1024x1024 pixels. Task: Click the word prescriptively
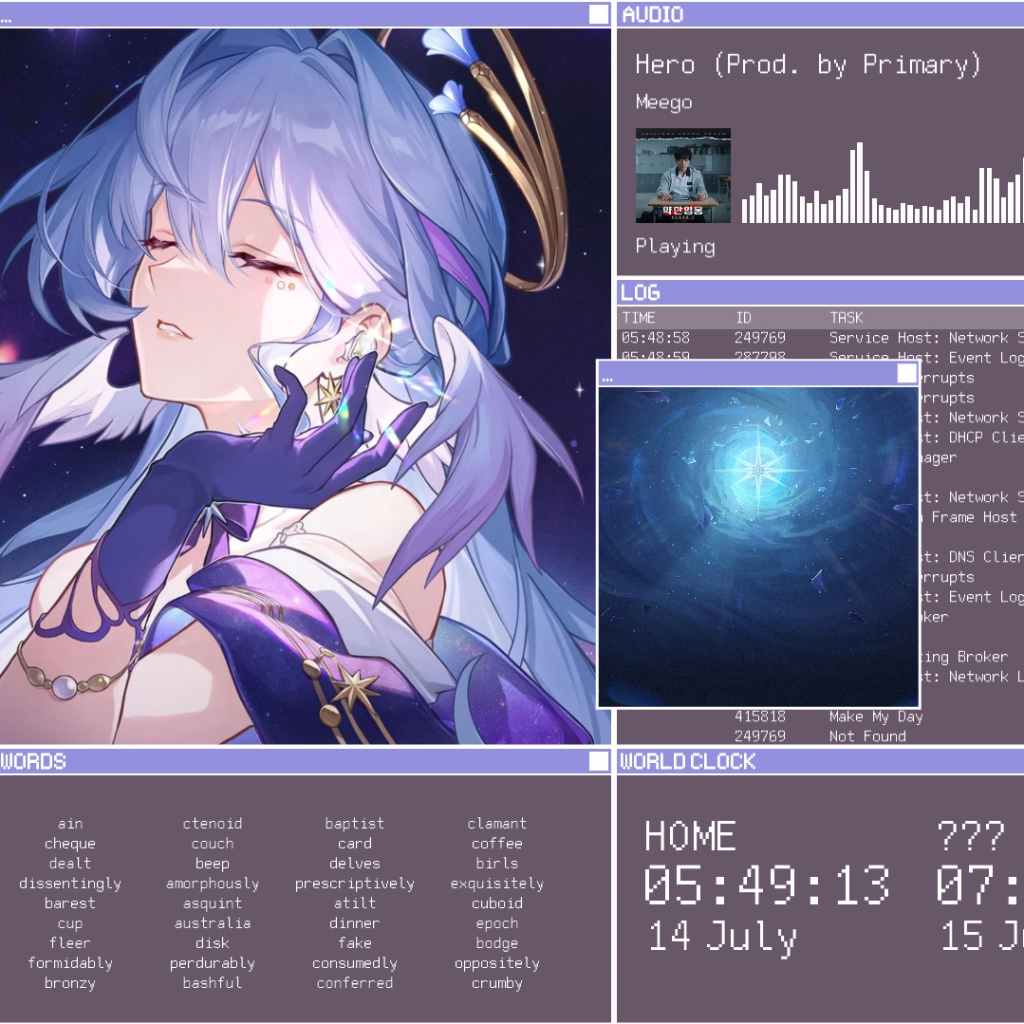[355, 884]
